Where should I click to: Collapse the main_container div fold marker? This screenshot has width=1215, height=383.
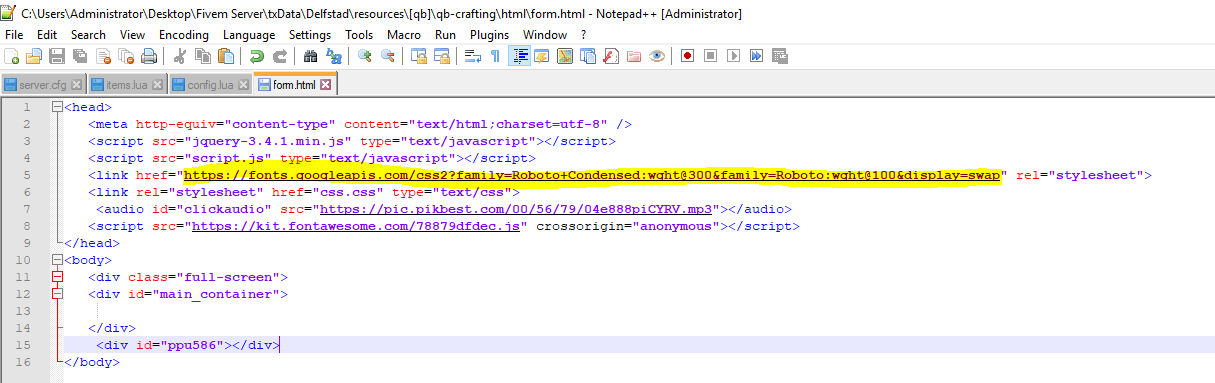click(x=56, y=294)
